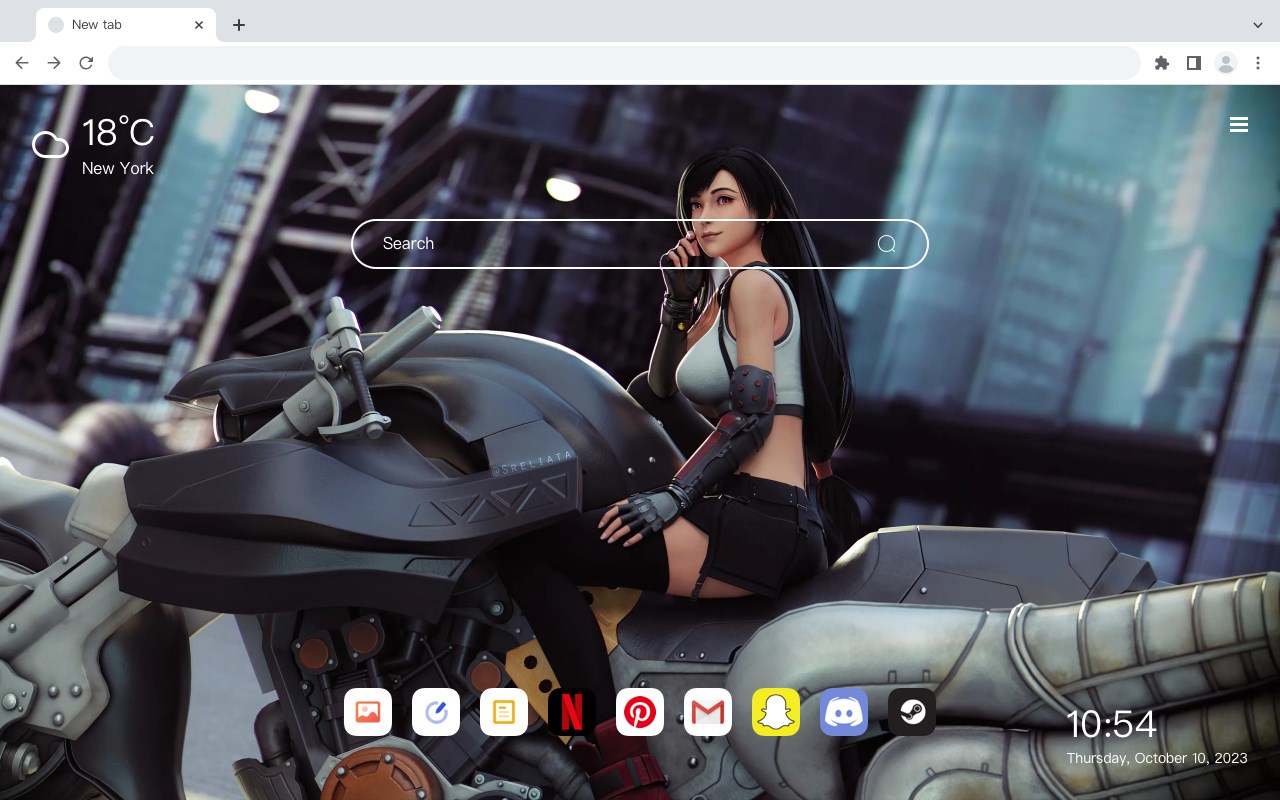This screenshot has width=1280, height=800.
Task: Open the wallpaper gallery shortcut icon
Action: coord(368,712)
